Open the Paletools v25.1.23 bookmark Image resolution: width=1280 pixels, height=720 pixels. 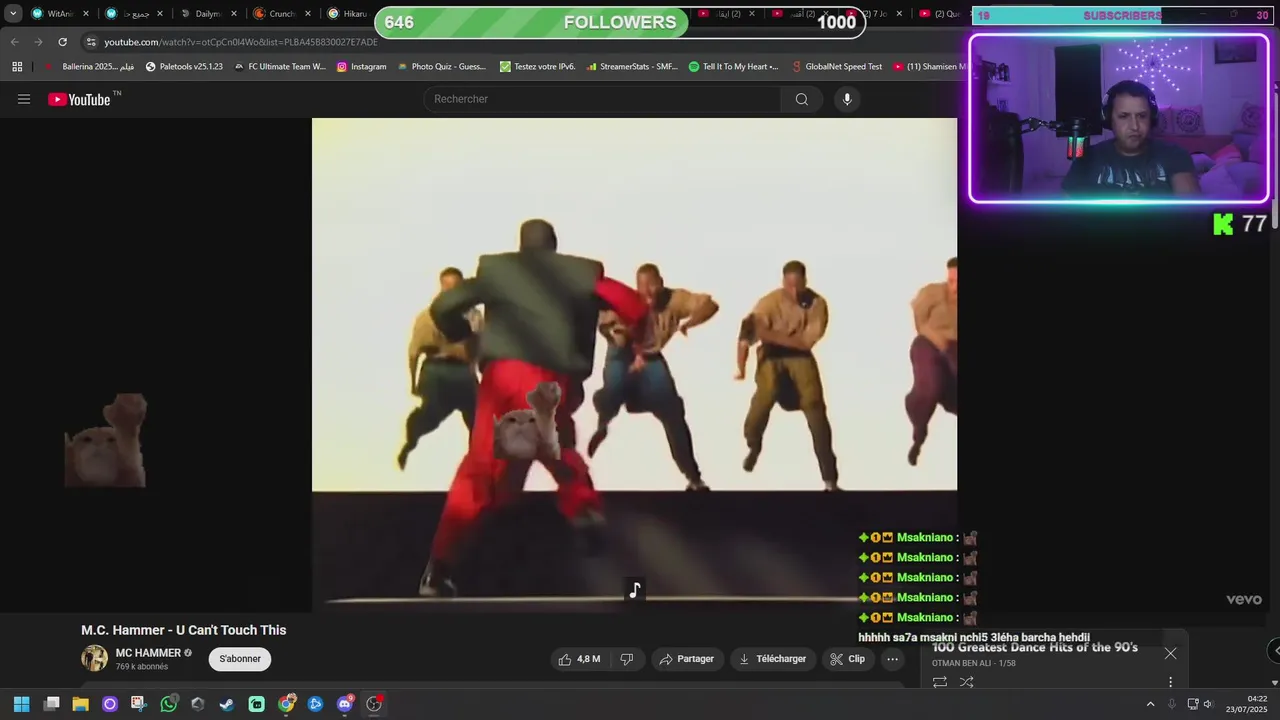(x=184, y=67)
